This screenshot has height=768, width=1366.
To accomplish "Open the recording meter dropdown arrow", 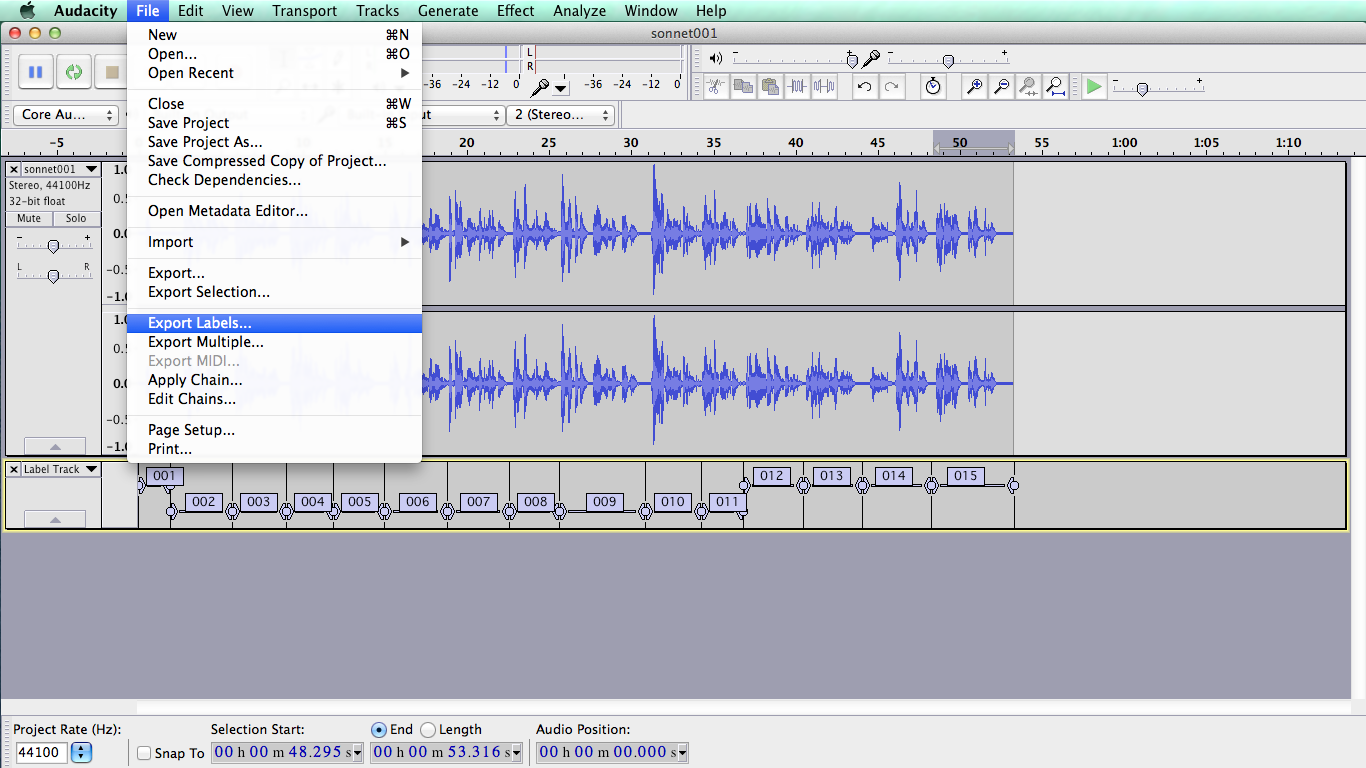I will 560,88.
